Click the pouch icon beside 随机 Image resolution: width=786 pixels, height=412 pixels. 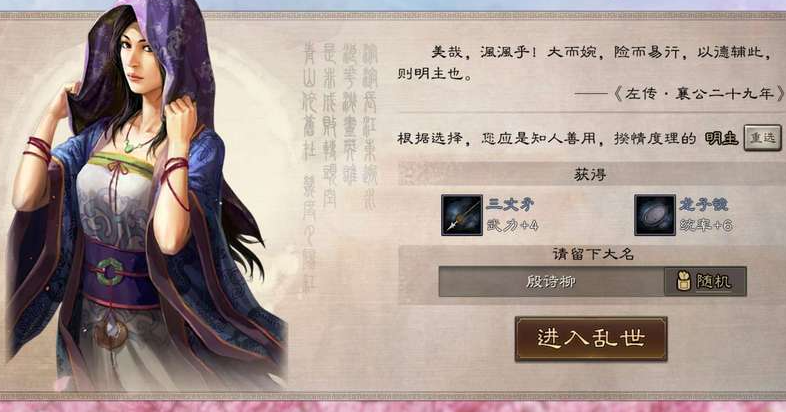point(683,282)
